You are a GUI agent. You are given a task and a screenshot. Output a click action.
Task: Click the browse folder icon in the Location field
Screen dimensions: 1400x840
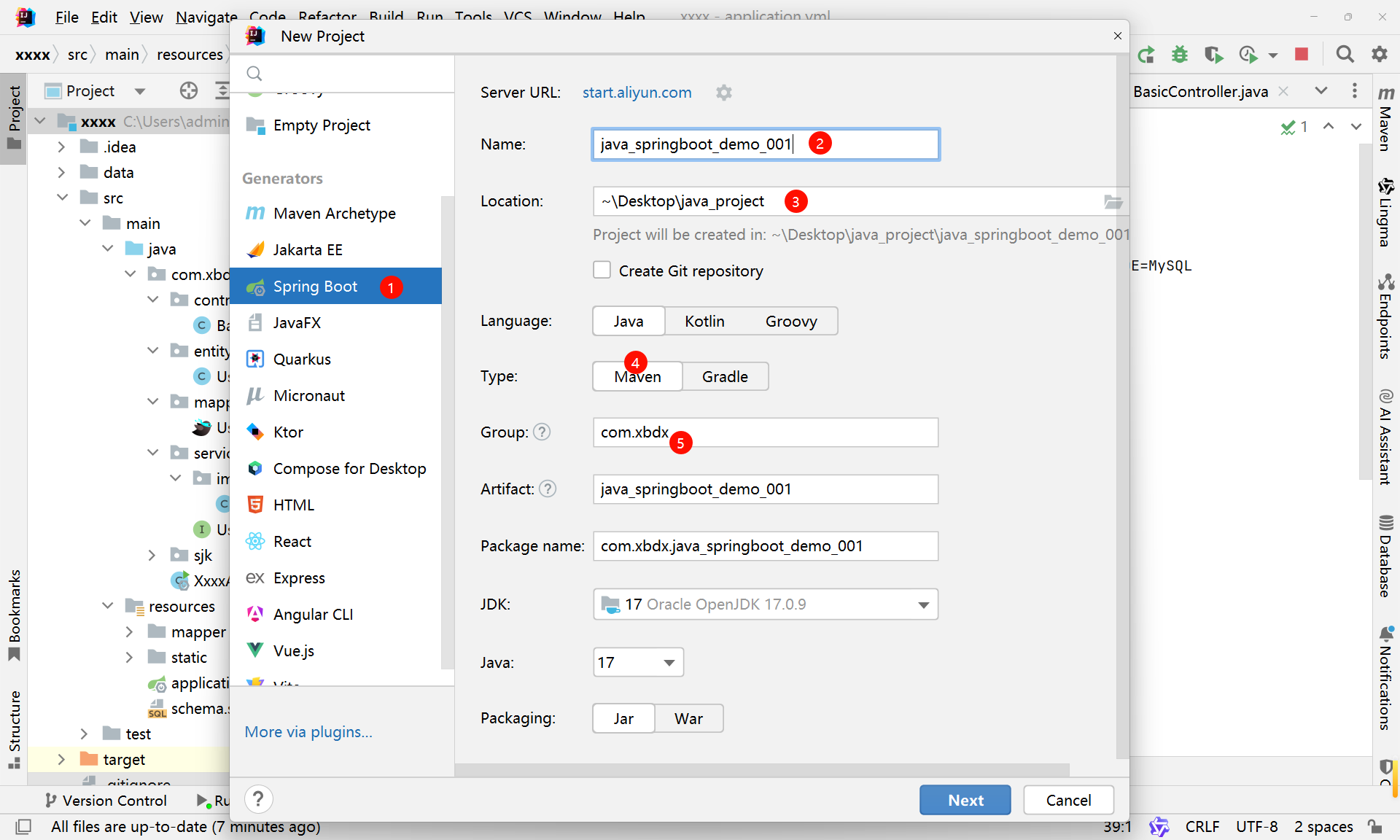pyautogui.click(x=1113, y=202)
